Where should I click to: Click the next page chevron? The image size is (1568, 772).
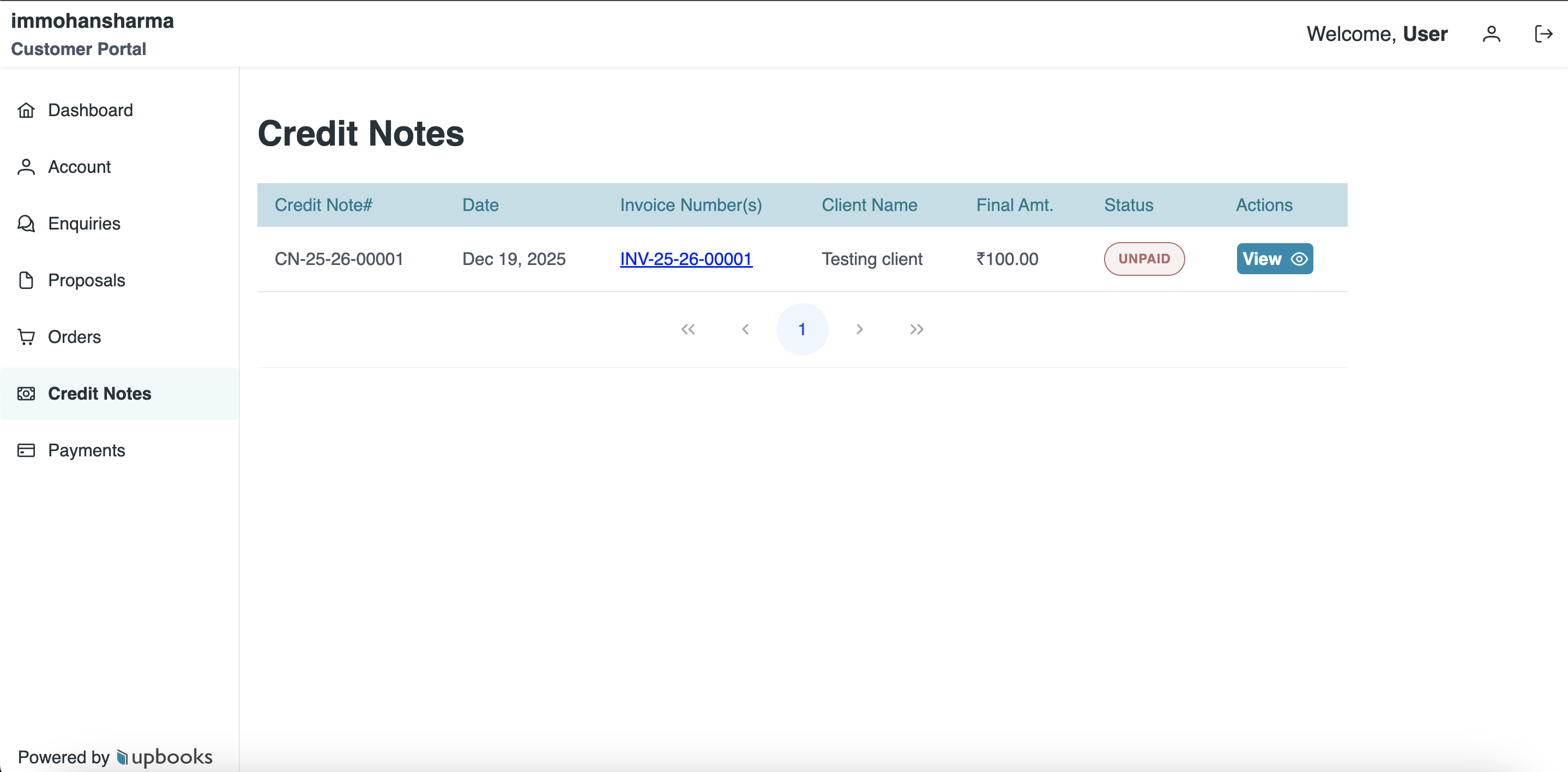(859, 329)
